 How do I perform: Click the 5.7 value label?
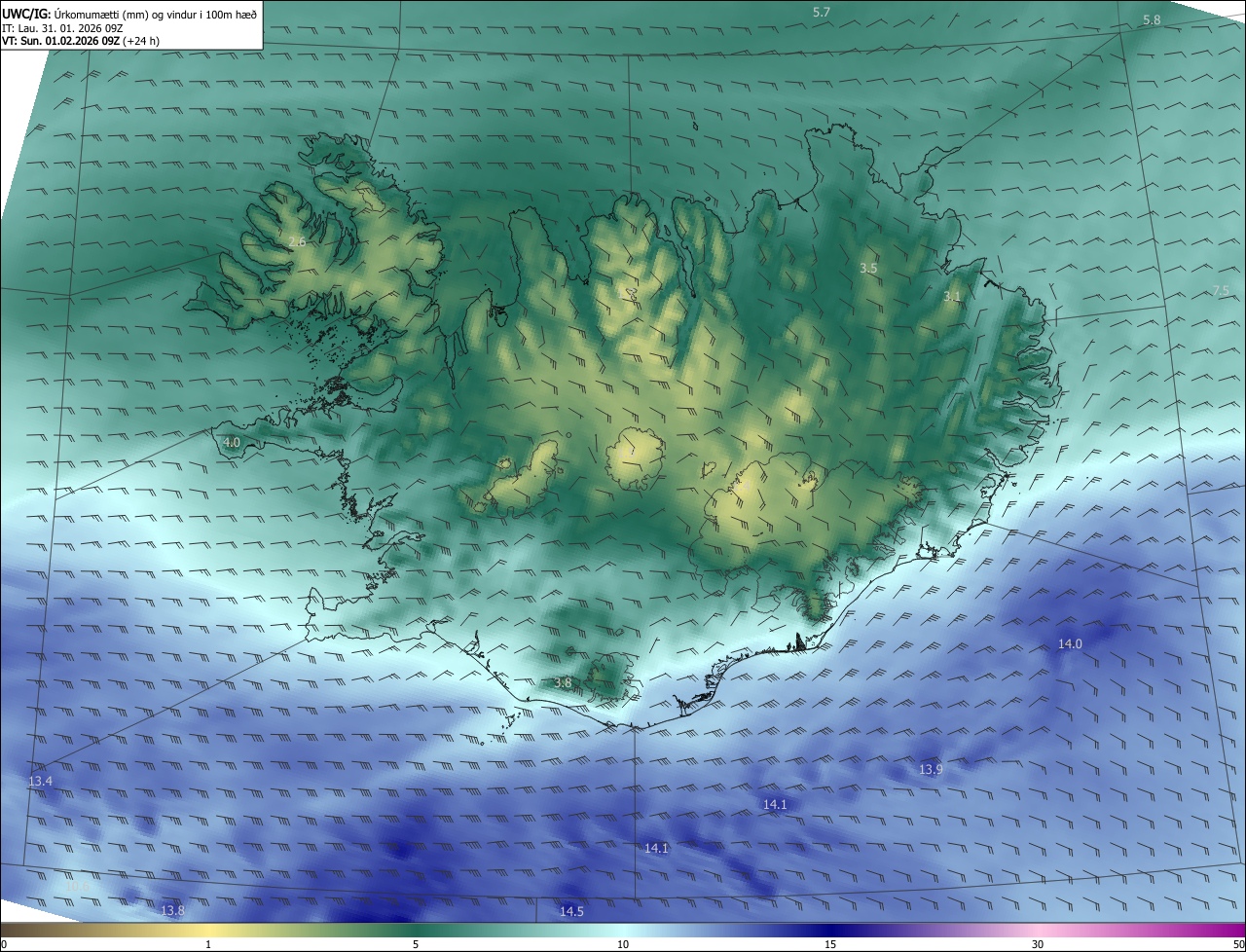click(822, 12)
